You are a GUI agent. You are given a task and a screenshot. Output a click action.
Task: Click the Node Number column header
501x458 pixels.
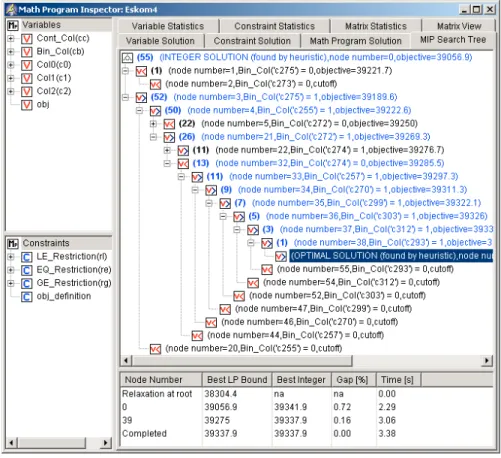161,380
